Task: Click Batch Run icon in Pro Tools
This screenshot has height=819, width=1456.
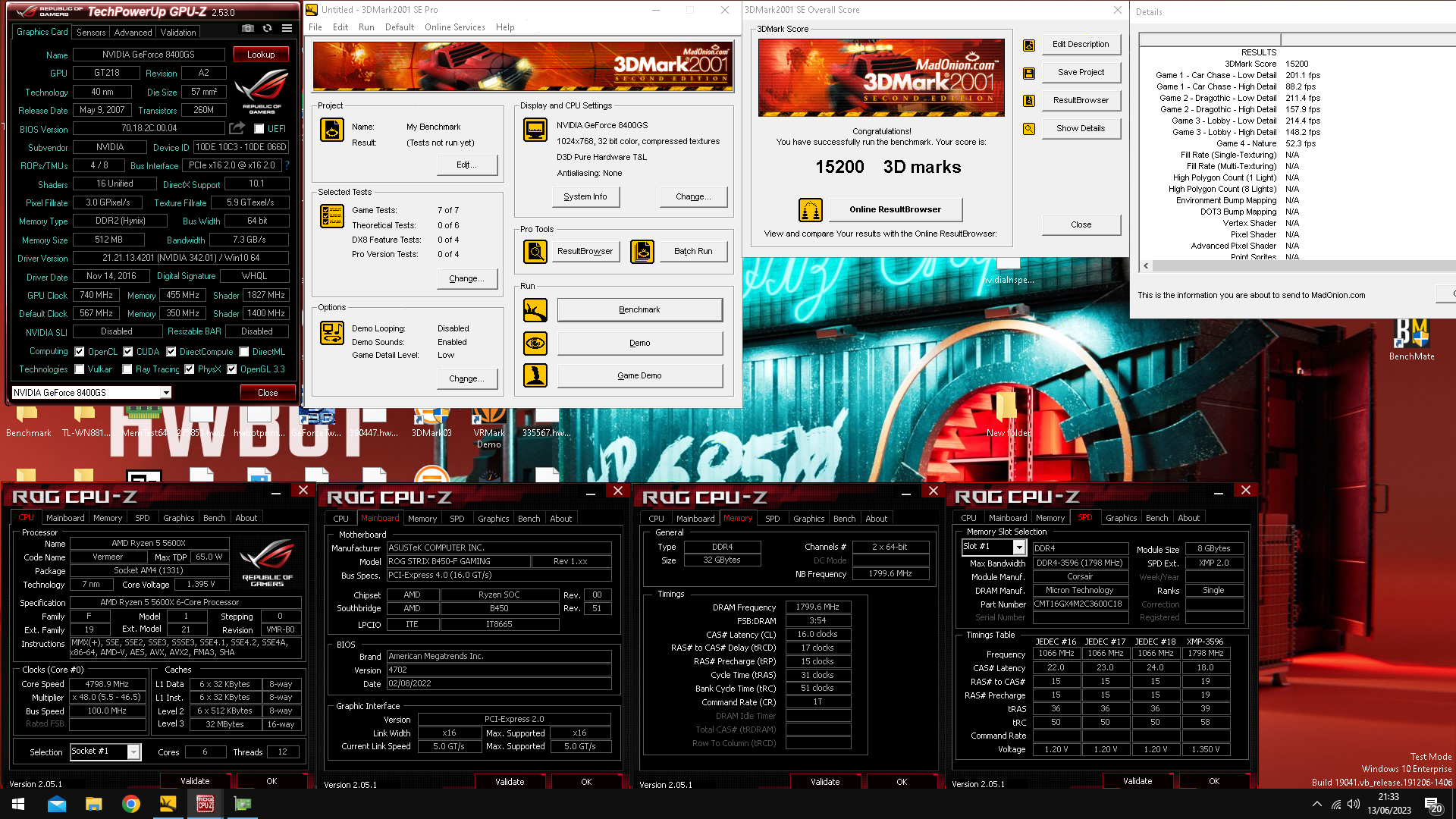Action: tap(642, 251)
